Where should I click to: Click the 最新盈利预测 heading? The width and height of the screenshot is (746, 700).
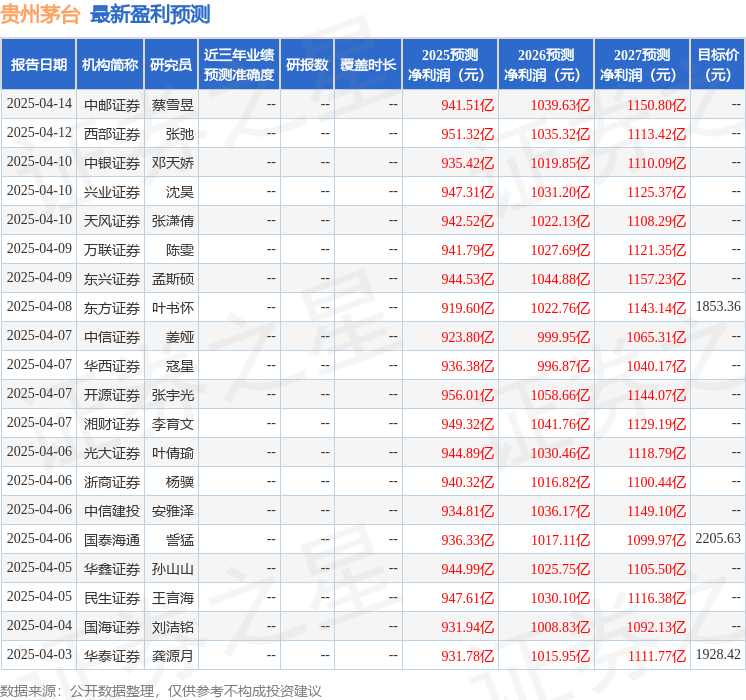(150, 14)
